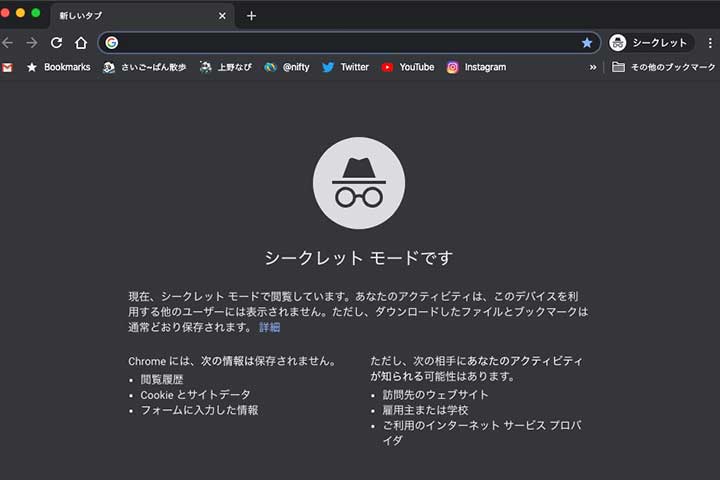Viewport: 720px width, 480px height.
Task: Click the 詳細 learn more link
Action: [270, 327]
